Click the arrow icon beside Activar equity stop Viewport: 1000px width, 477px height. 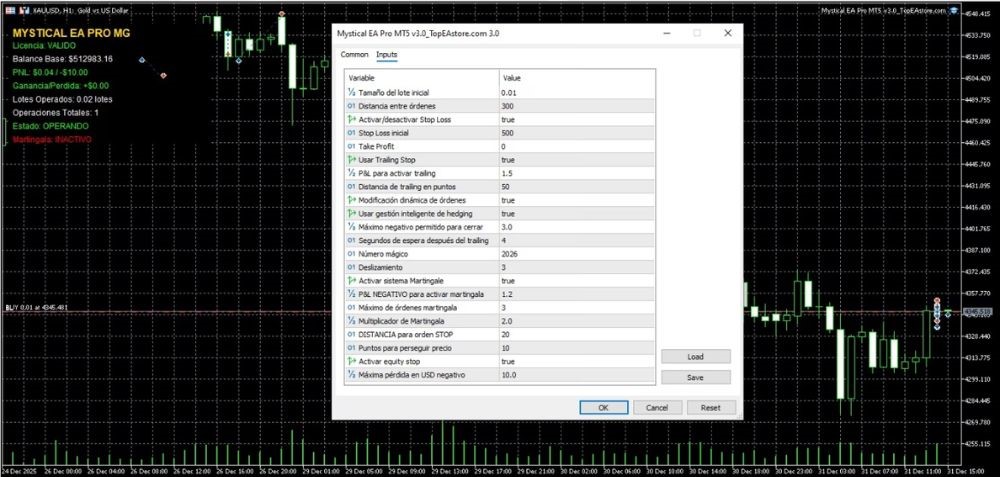(351, 361)
